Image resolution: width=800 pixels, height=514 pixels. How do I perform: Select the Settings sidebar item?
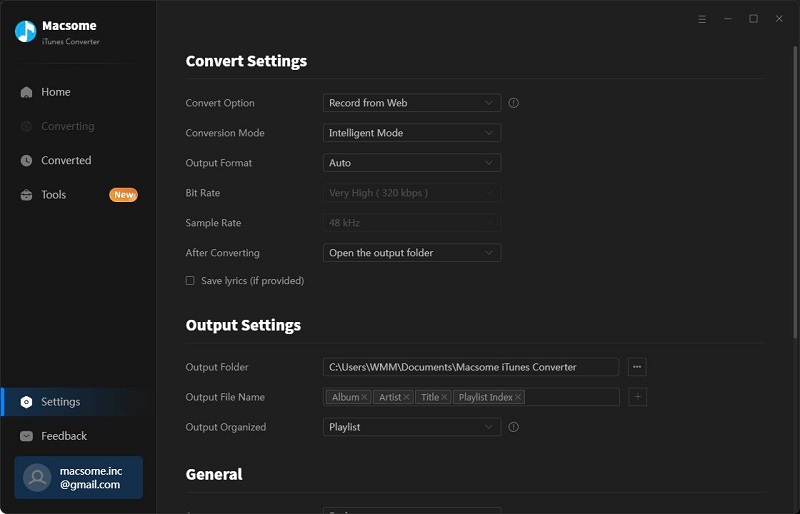(x=78, y=402)
